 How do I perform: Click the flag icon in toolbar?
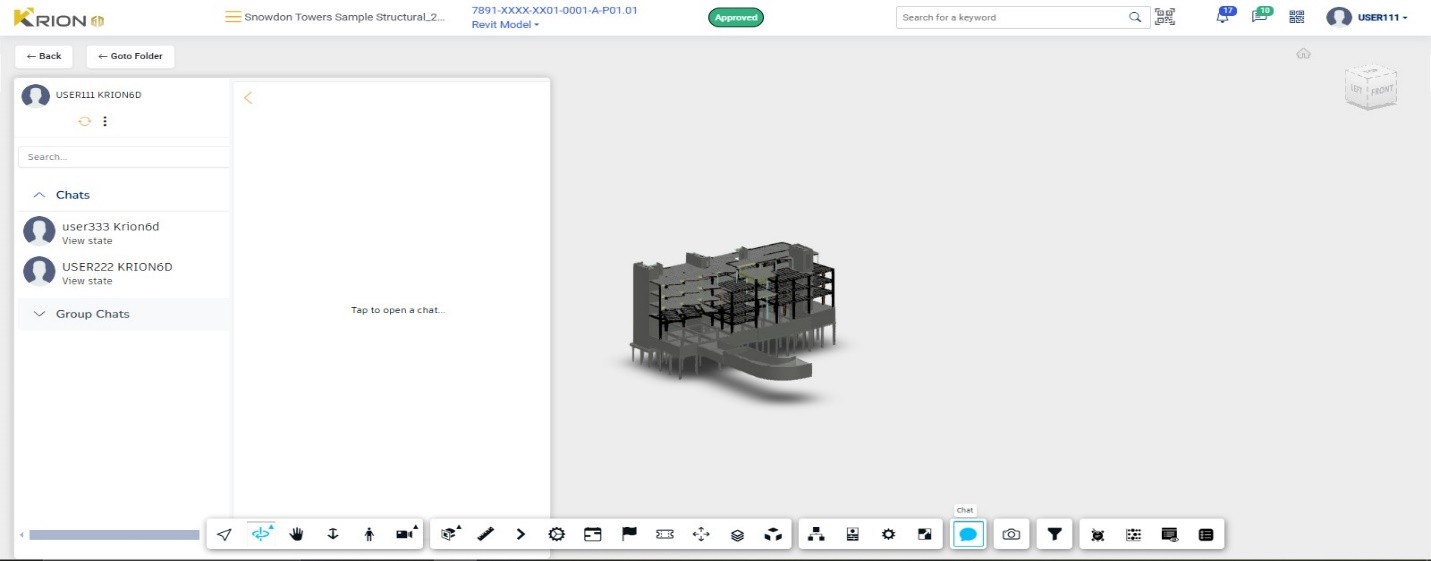tap(629, 535)
